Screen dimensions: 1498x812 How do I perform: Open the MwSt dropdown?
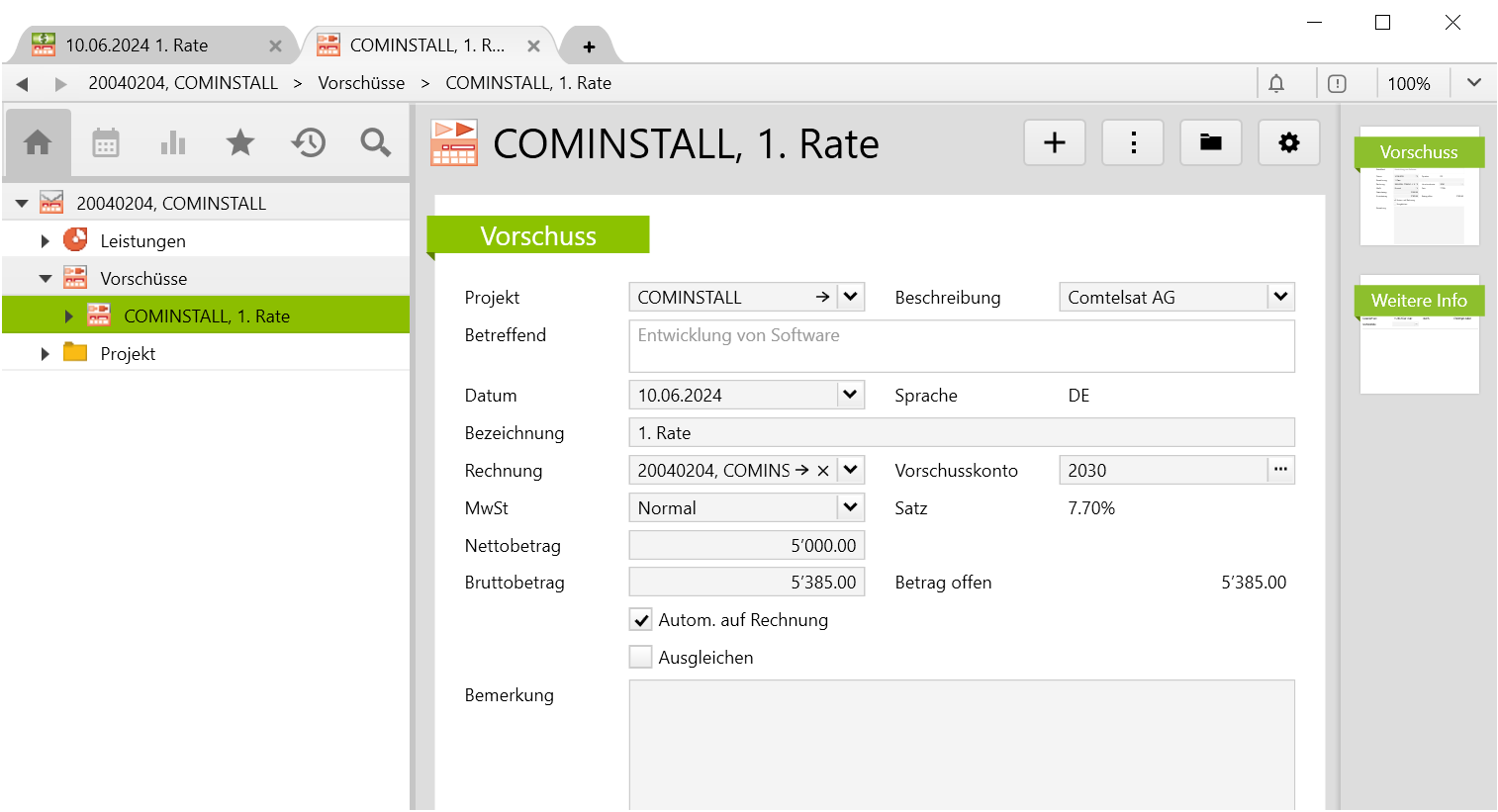tap(850, 507)
